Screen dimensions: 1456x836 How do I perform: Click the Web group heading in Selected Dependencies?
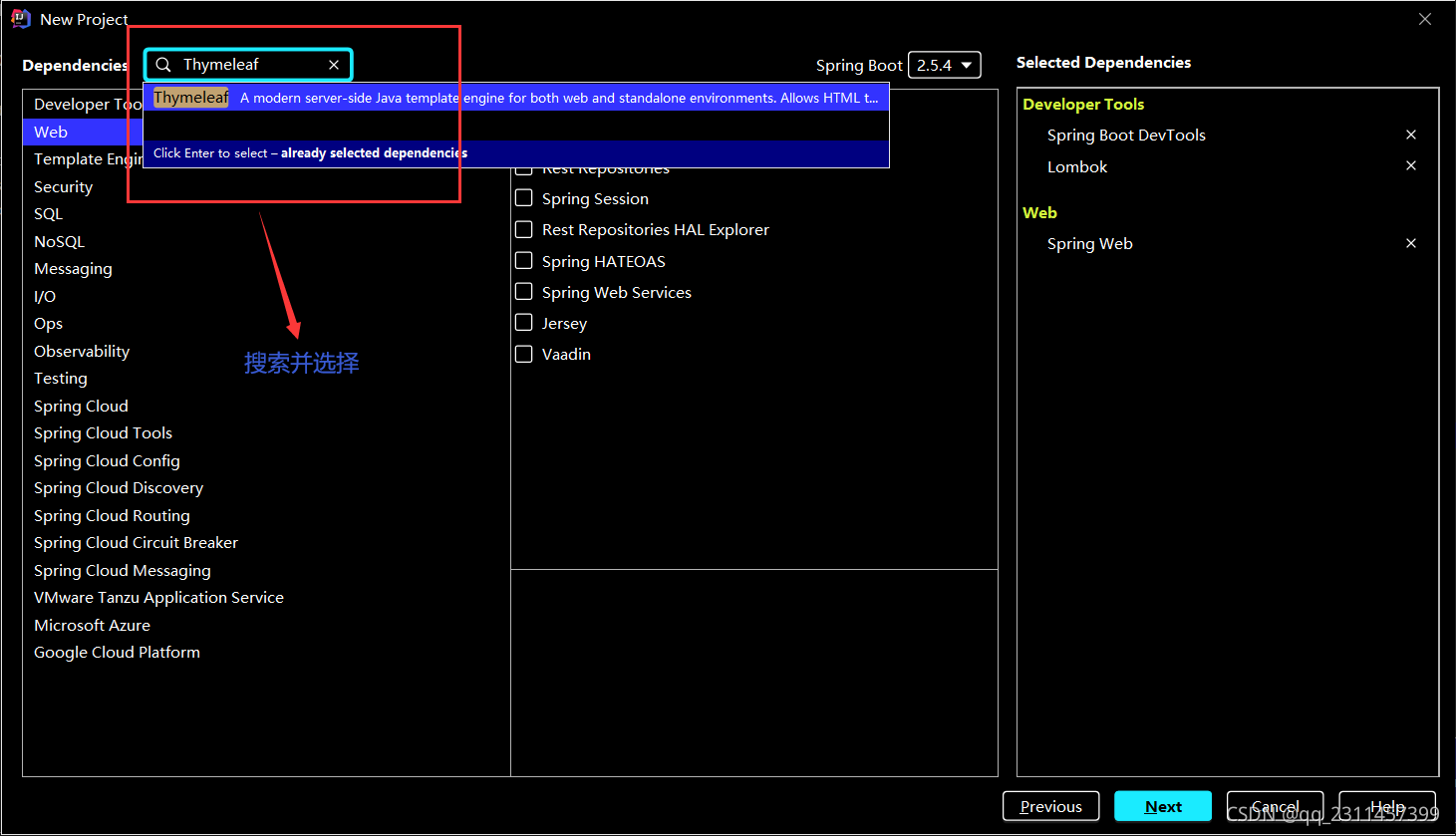click(x=1039, y=212)
